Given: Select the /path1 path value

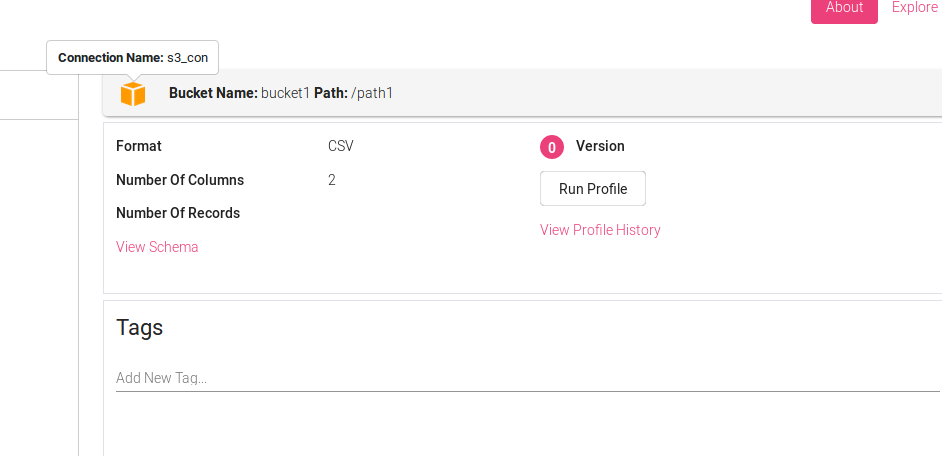Looking at the screenshot, I should tap(372, 93).
